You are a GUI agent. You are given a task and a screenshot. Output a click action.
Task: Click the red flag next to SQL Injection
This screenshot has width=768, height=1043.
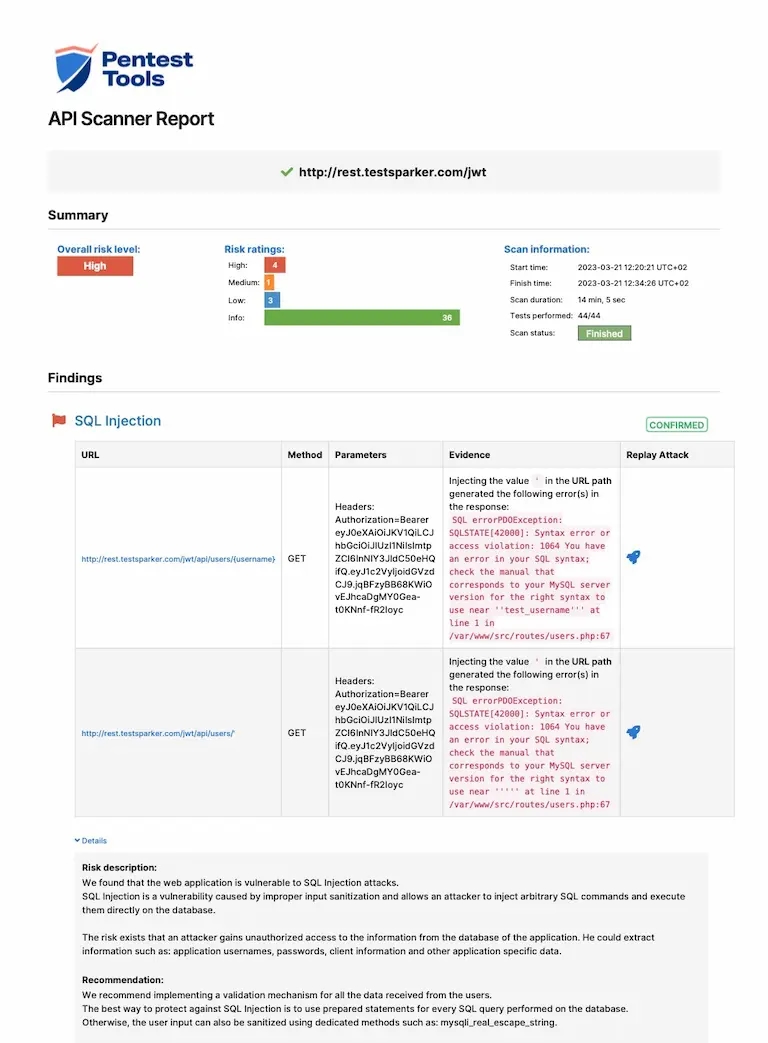click(59, 421)
